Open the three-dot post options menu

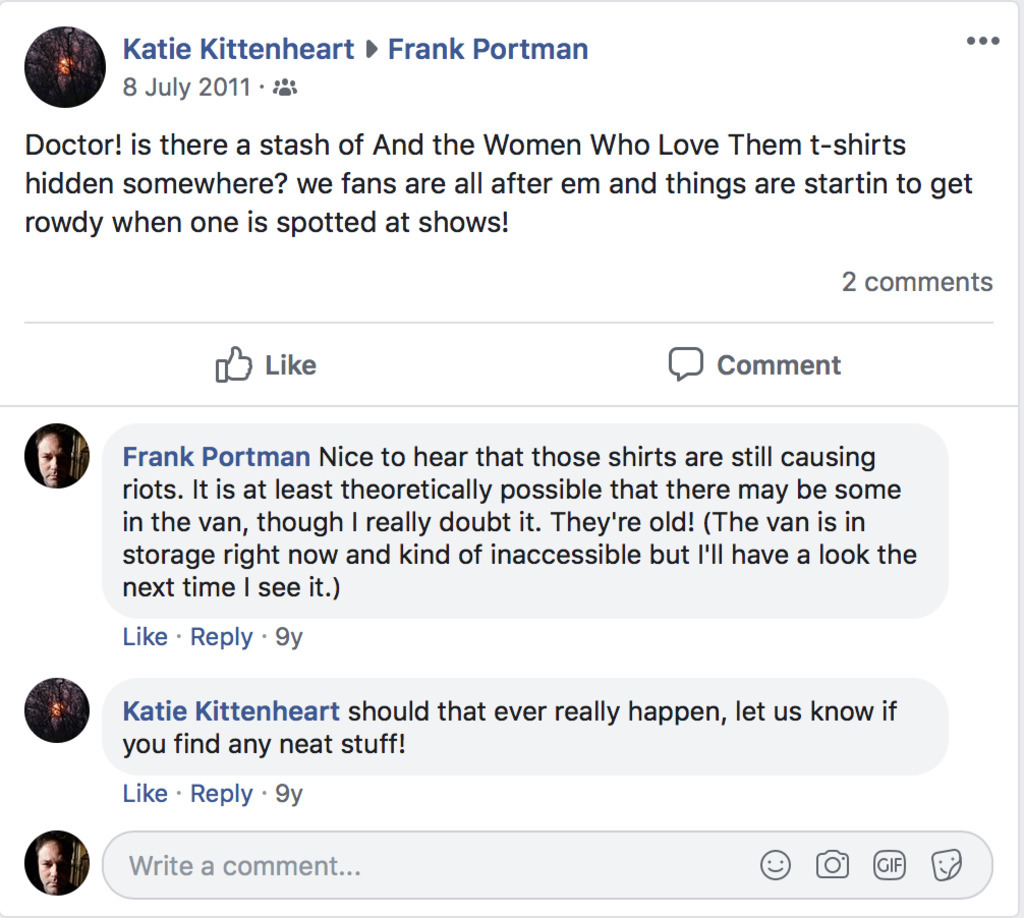[982, 41]
